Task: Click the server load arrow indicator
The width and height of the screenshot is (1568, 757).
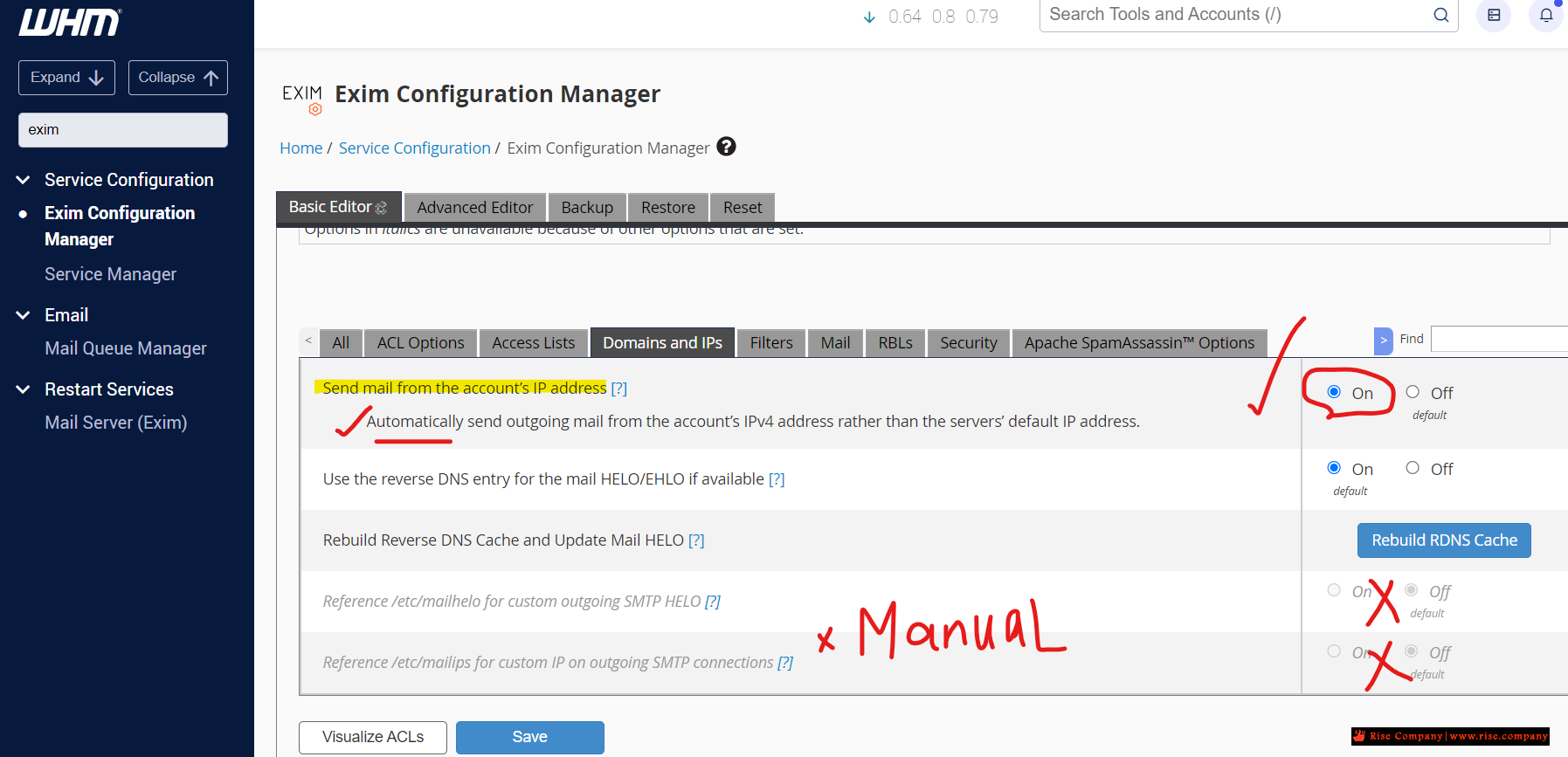Action: point(869,17)
